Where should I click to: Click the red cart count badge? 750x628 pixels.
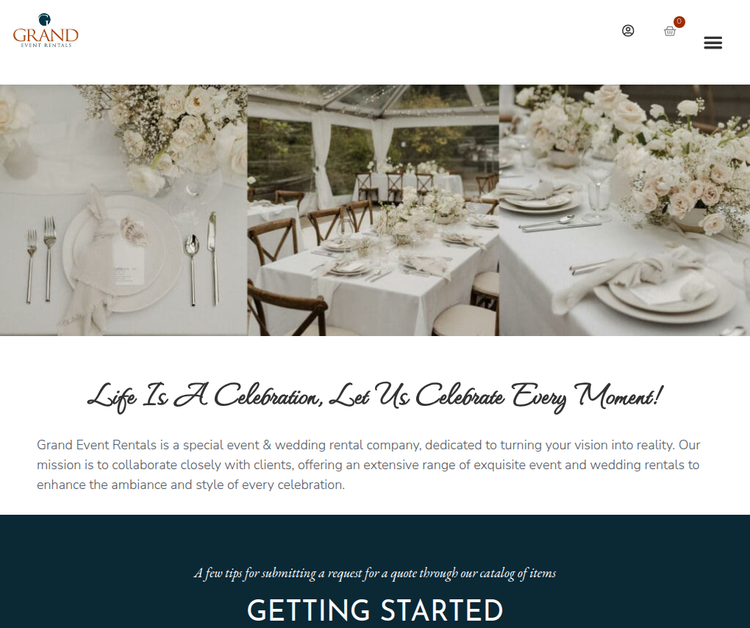[x=679, y=22]
